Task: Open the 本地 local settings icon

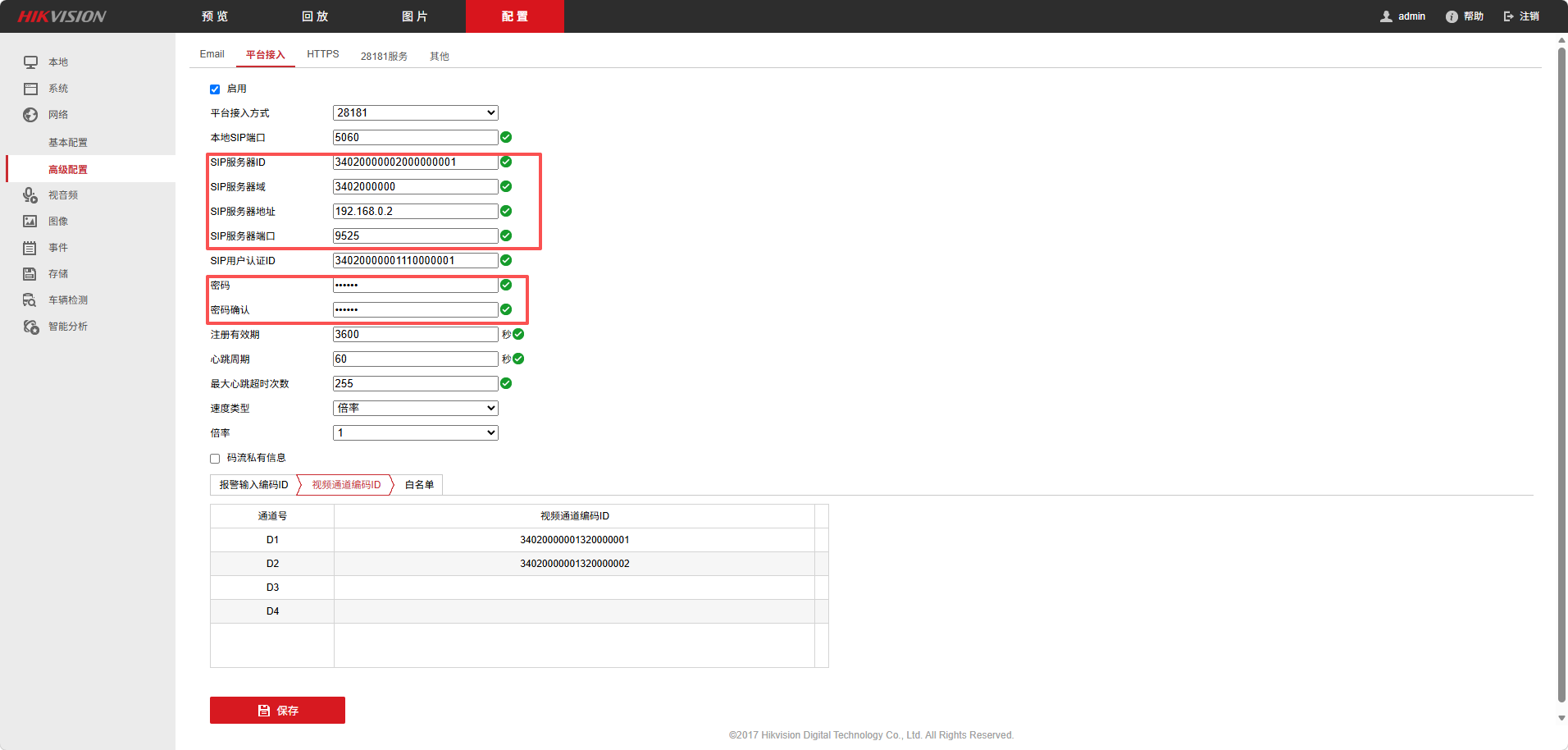Action: point(30,62)
